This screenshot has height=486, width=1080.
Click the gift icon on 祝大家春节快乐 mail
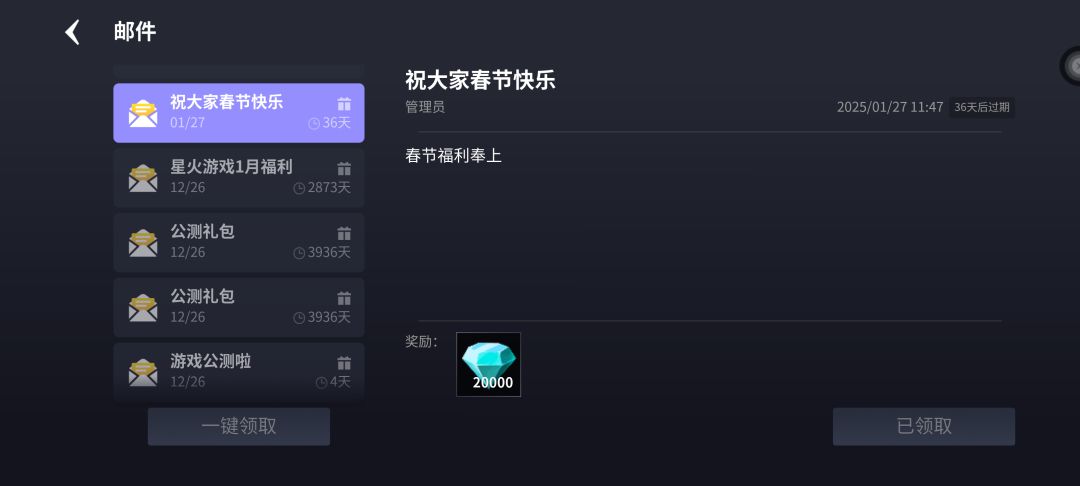coord(344,104)
